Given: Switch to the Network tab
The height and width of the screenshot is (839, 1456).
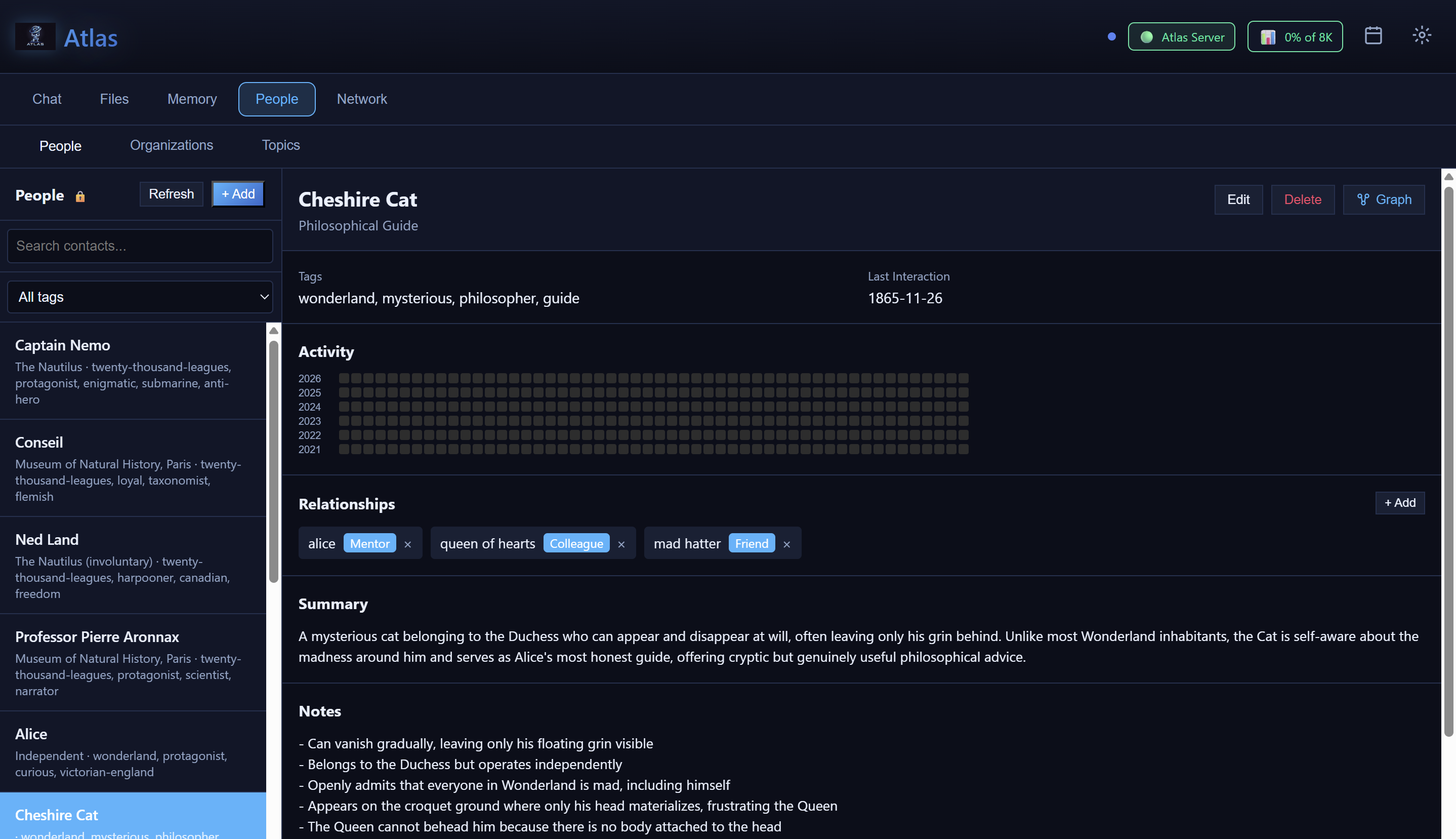Looking at the screenshot, I should (x=362, y=99).
